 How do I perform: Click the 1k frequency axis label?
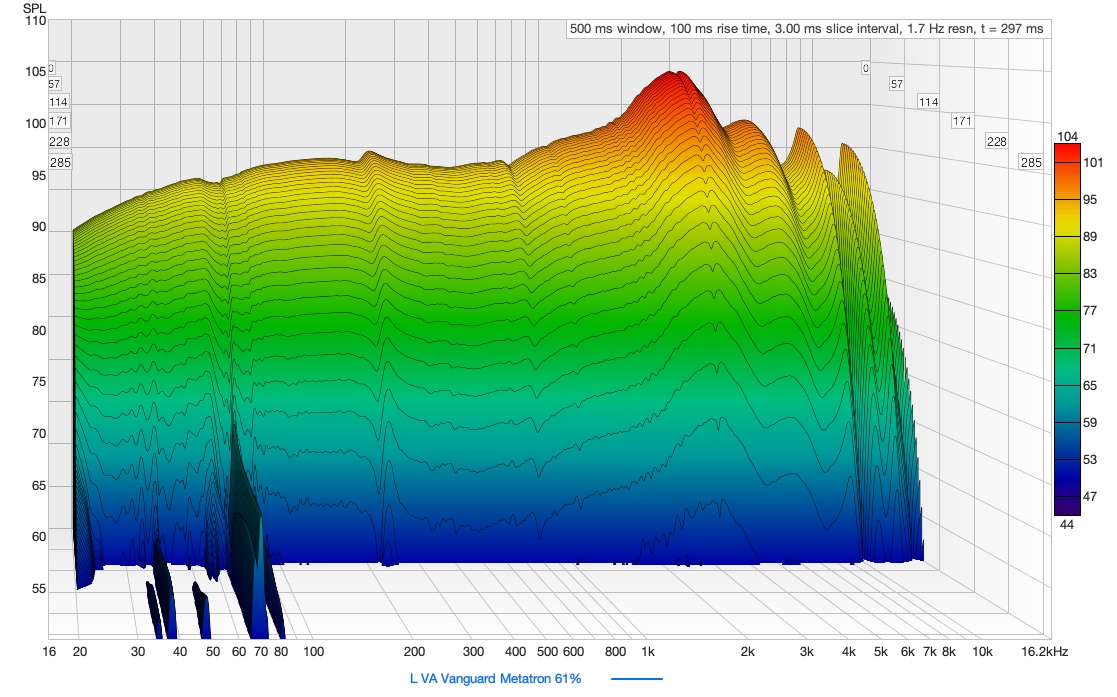click(x=648, y=652)
